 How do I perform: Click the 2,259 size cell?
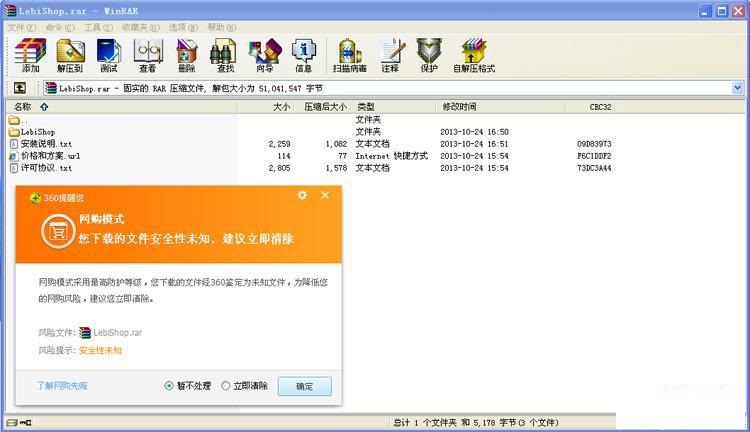pyautogui.click(x=279, y=144)
